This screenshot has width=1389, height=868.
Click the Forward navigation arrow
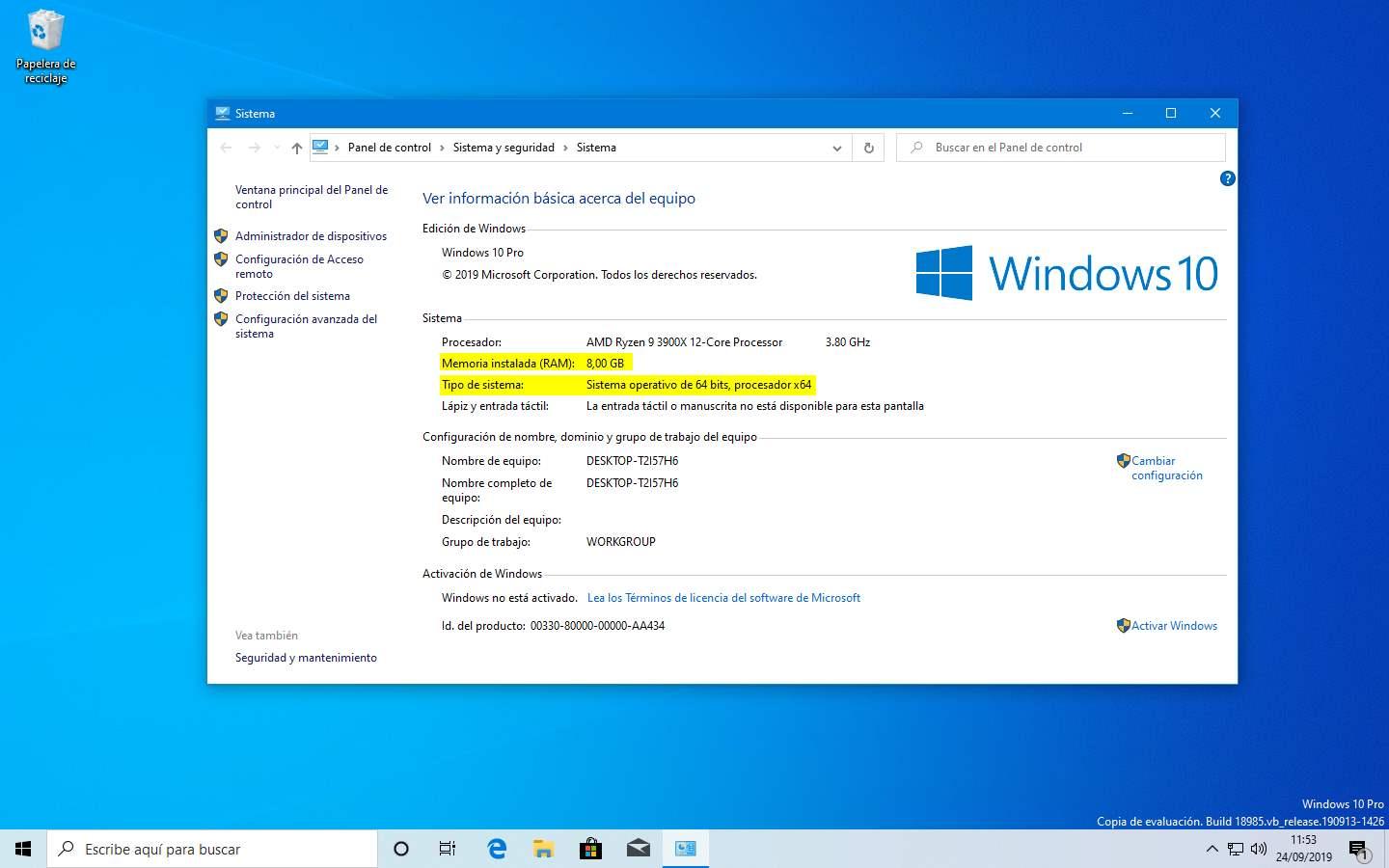pos(254,148)
